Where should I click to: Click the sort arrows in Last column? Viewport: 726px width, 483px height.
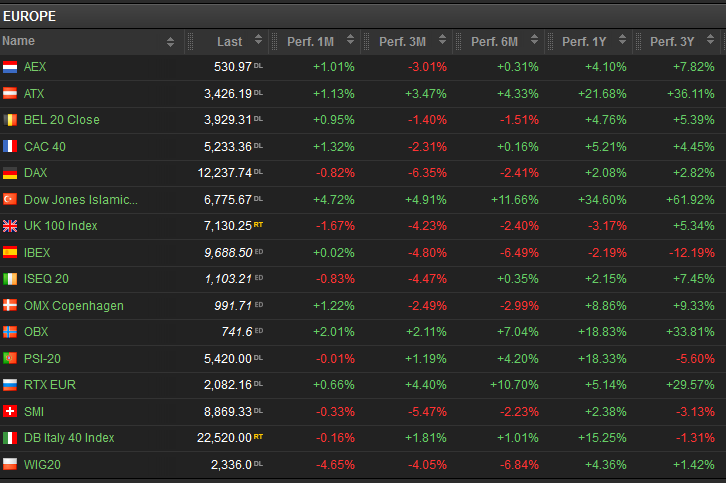pyautogui.click(x=258, y=41)
